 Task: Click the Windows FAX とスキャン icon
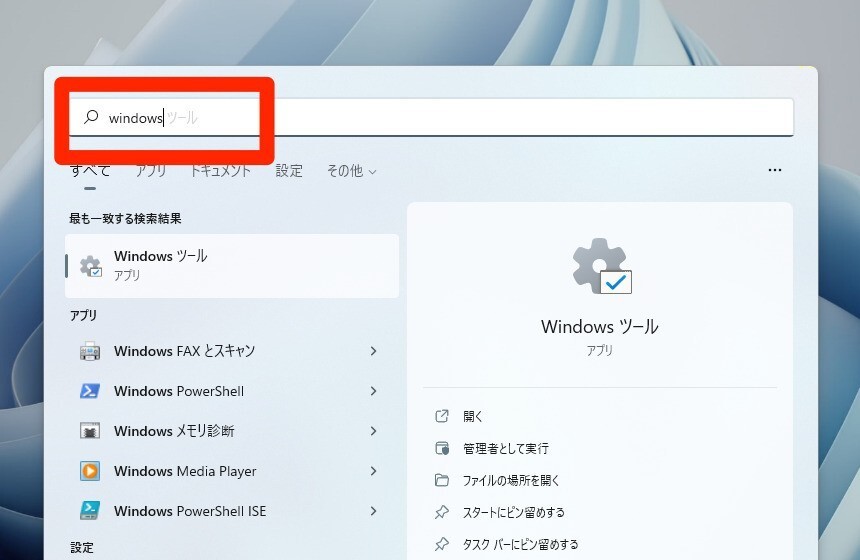(90, 350)
